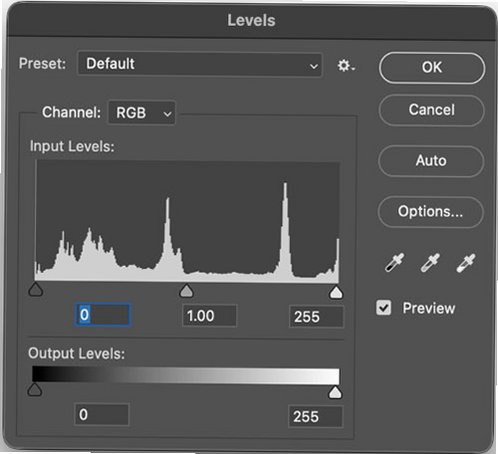The width and height of the screenshot is (498, 454).
Task: Grab the input midtone gray slider
Action: [x=186, y=291]
